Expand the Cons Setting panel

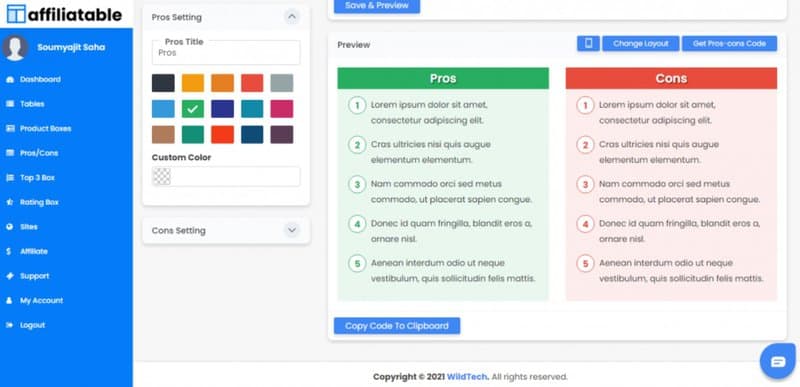tap(292, 230)
